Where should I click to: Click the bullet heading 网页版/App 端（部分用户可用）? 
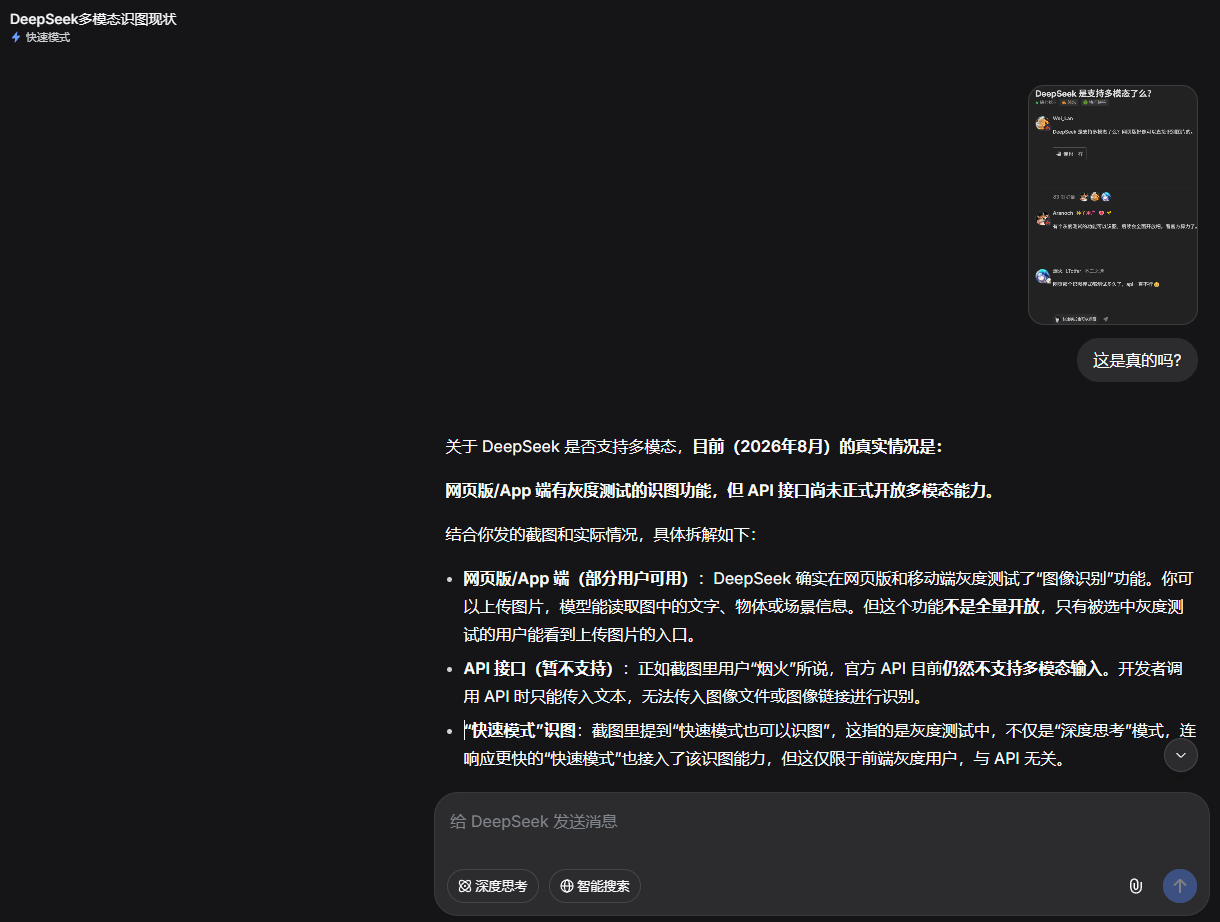point(576,578)
